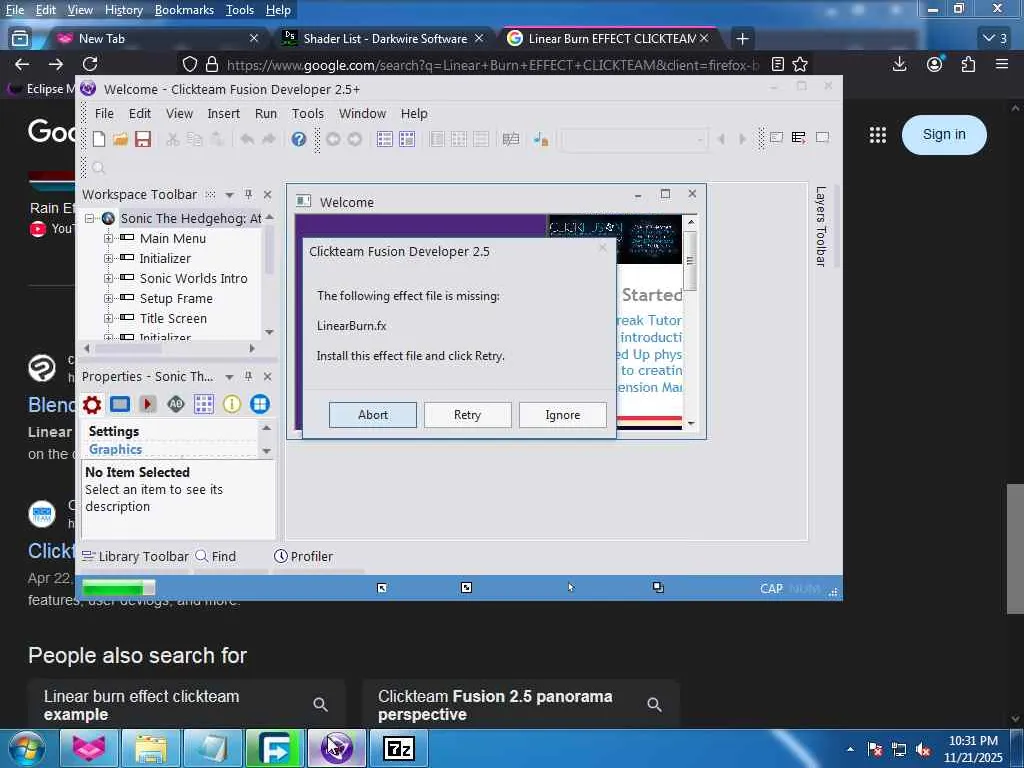This screenshot has height=768, width=1024.
Task: Open the Workspace Toolbar dropdown arrow
Action: (229, 195)
